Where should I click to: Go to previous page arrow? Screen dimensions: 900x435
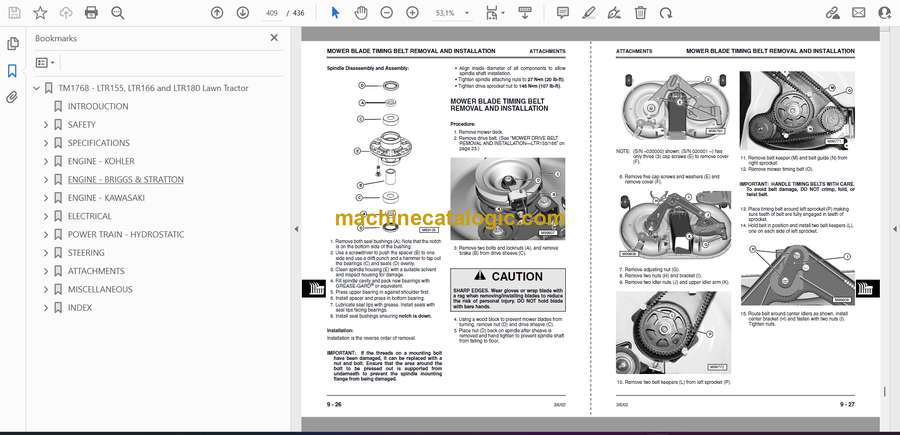coord(217,13)
